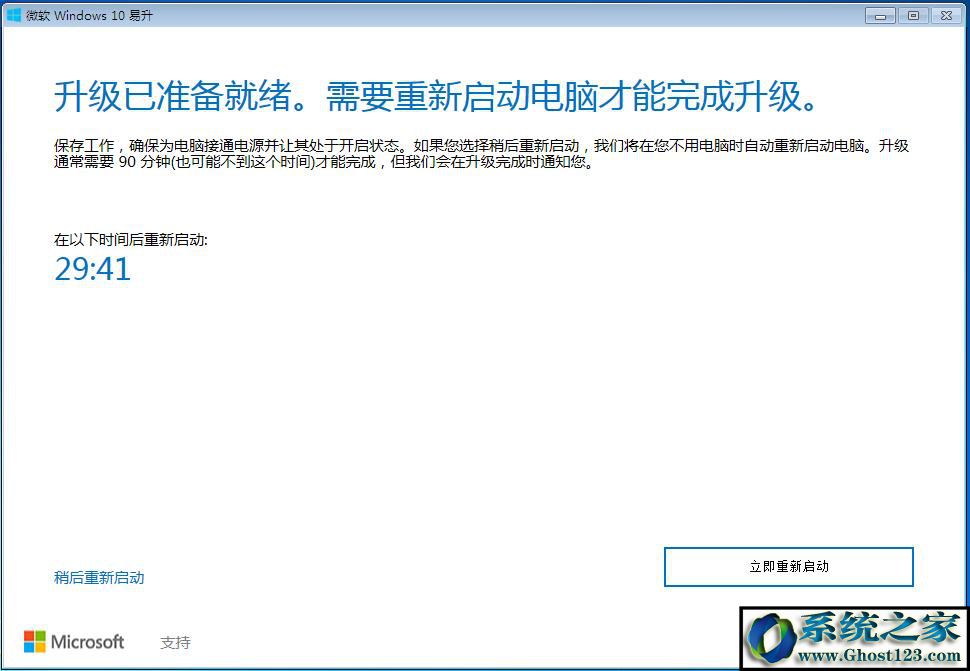Close the Windows 10 易升 window
The height and width of the screenshot is (671, 970).
pos(946,16)
